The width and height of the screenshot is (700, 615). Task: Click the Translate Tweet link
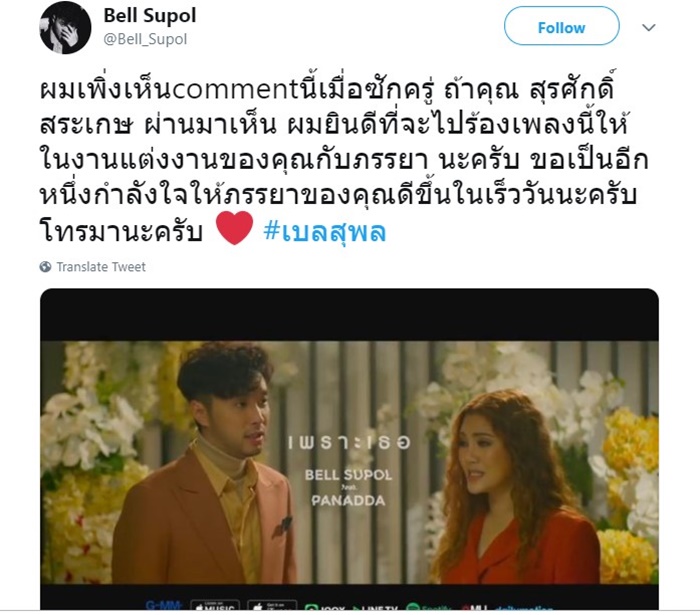pyautogui.click(x=101, y=267)
